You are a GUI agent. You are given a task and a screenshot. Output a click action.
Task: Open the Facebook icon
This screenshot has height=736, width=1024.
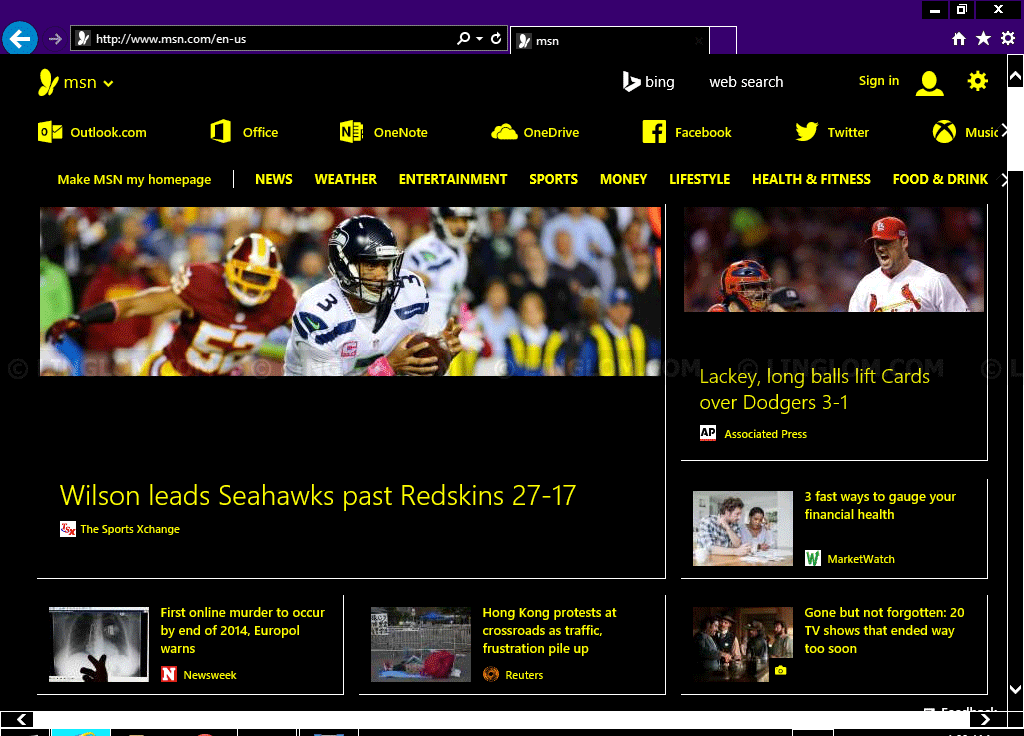point(654,132)
